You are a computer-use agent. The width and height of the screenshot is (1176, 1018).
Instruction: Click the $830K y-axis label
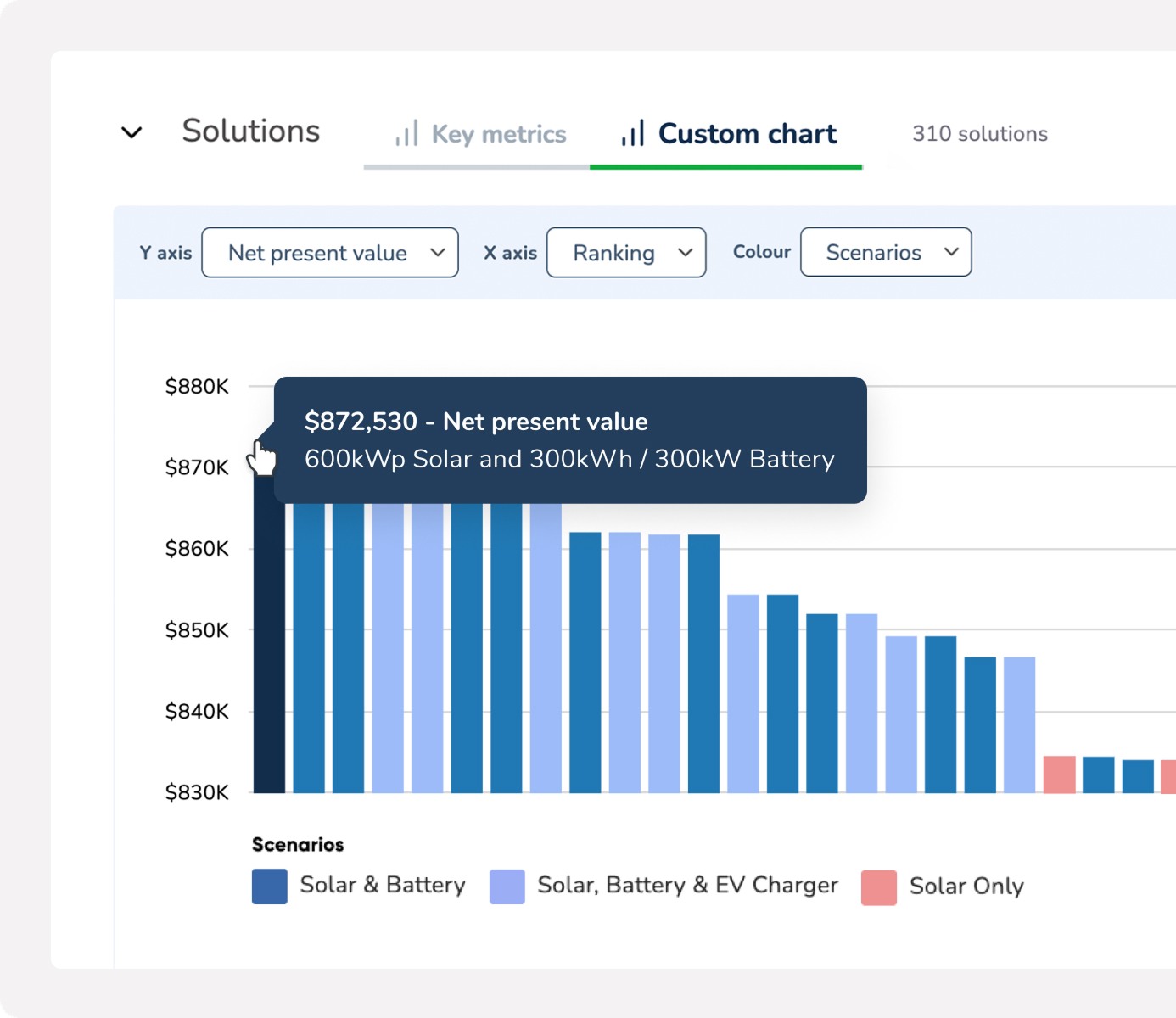click(x=197, y=792)
